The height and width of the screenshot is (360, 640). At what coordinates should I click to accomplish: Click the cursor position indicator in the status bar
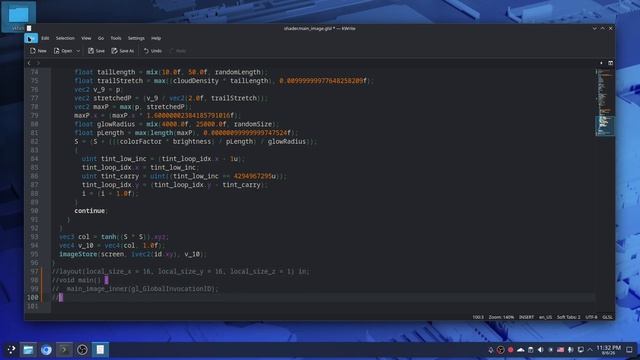tap(478, 317)
